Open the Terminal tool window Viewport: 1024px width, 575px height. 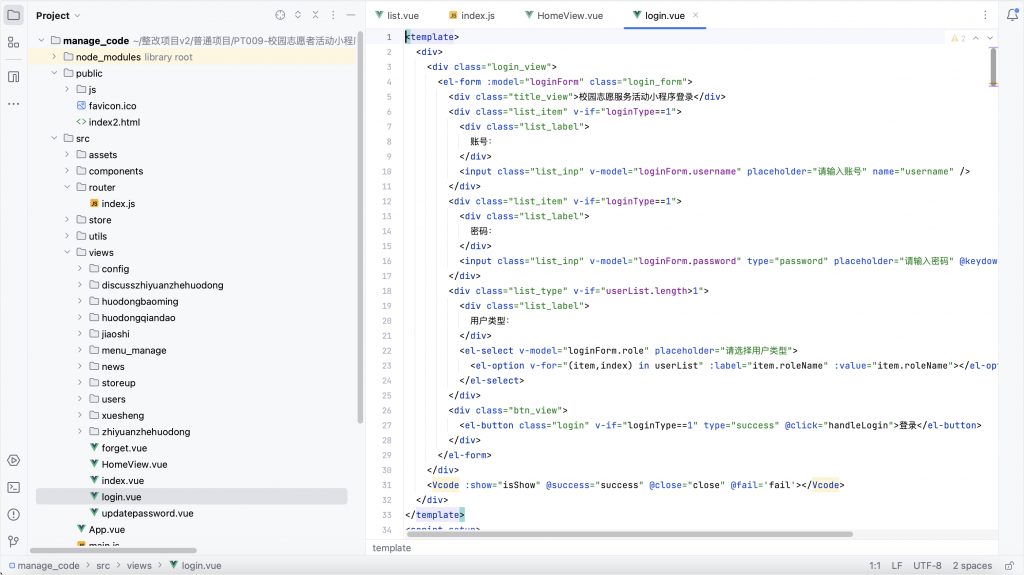coord(13,487)
